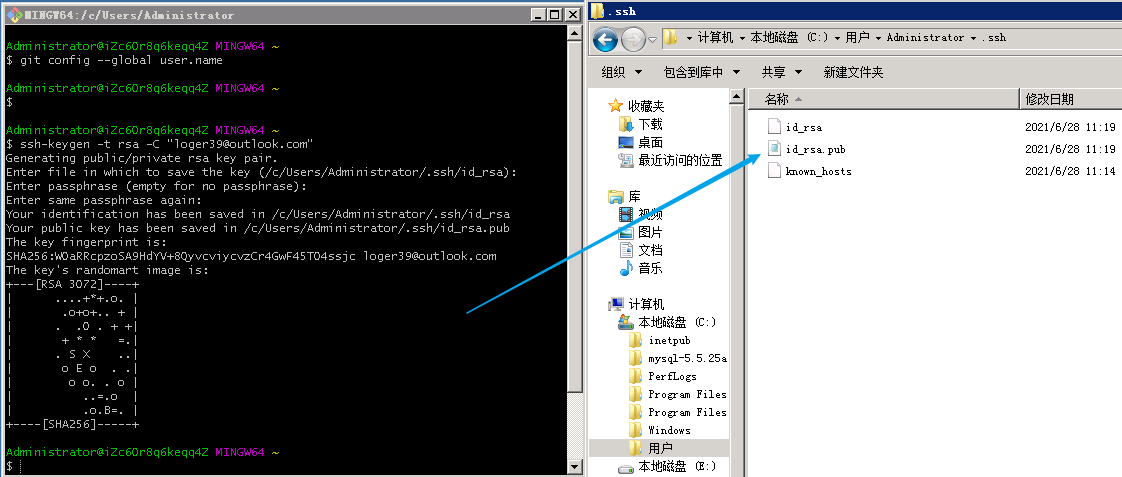
Task: Click 新建文件夹 button
Action: 853,72
